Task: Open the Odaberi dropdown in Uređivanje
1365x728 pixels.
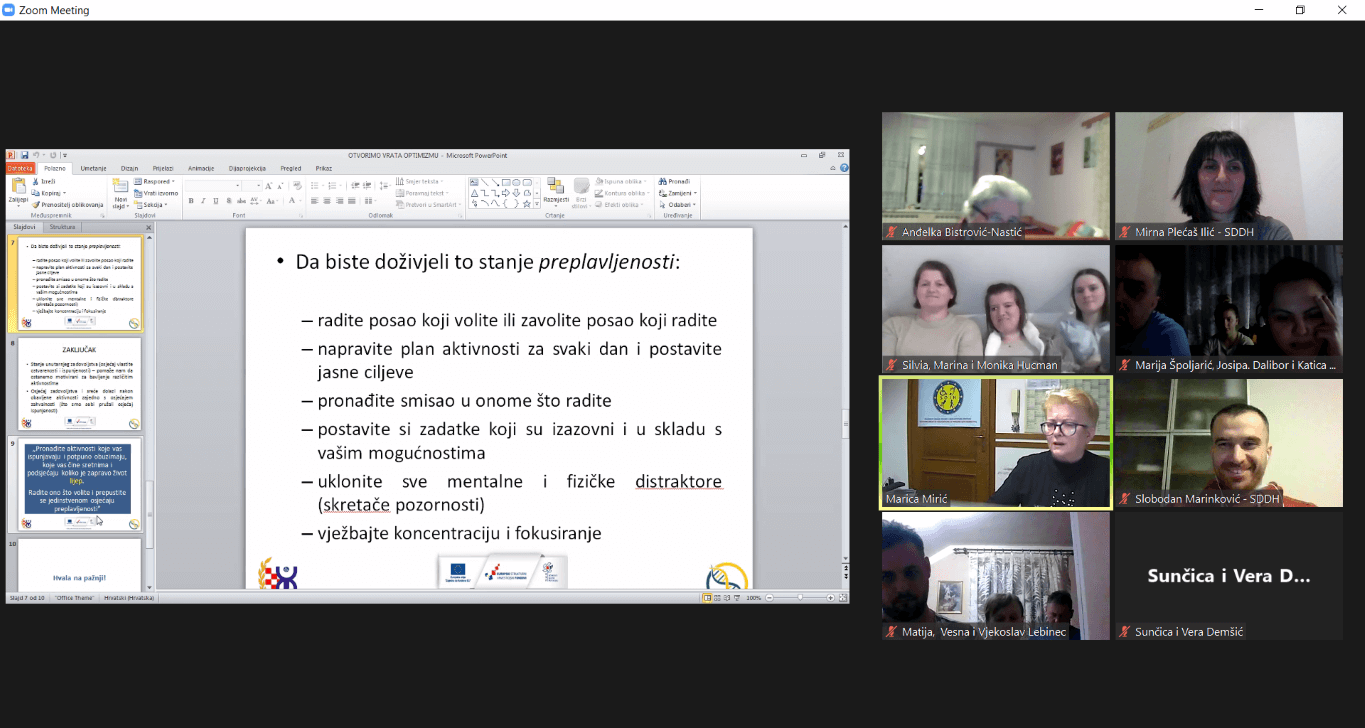Action: 680,204
